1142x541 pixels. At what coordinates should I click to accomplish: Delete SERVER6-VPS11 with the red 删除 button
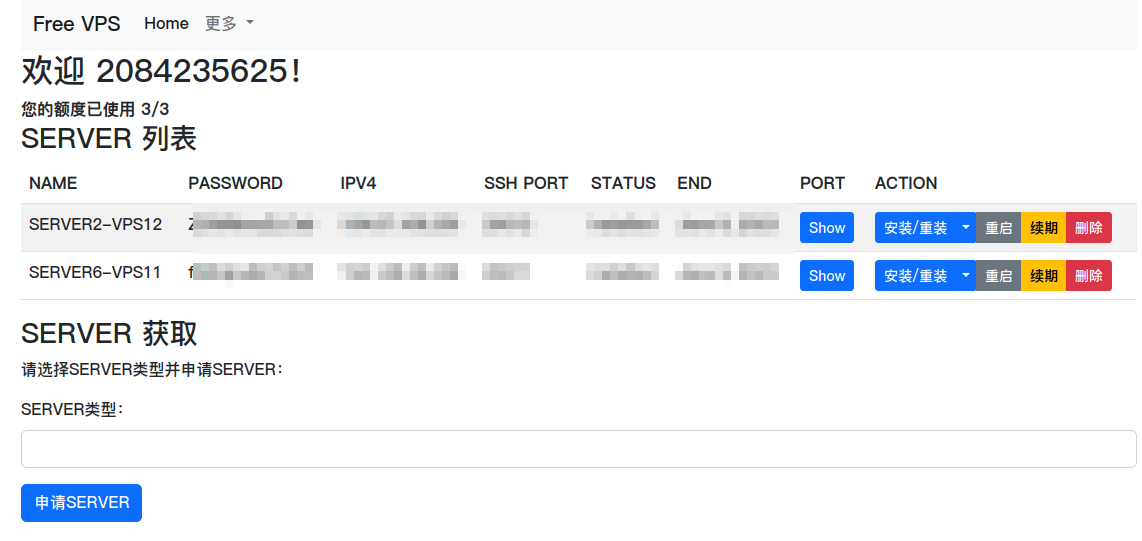click(x=1088, y=276)
